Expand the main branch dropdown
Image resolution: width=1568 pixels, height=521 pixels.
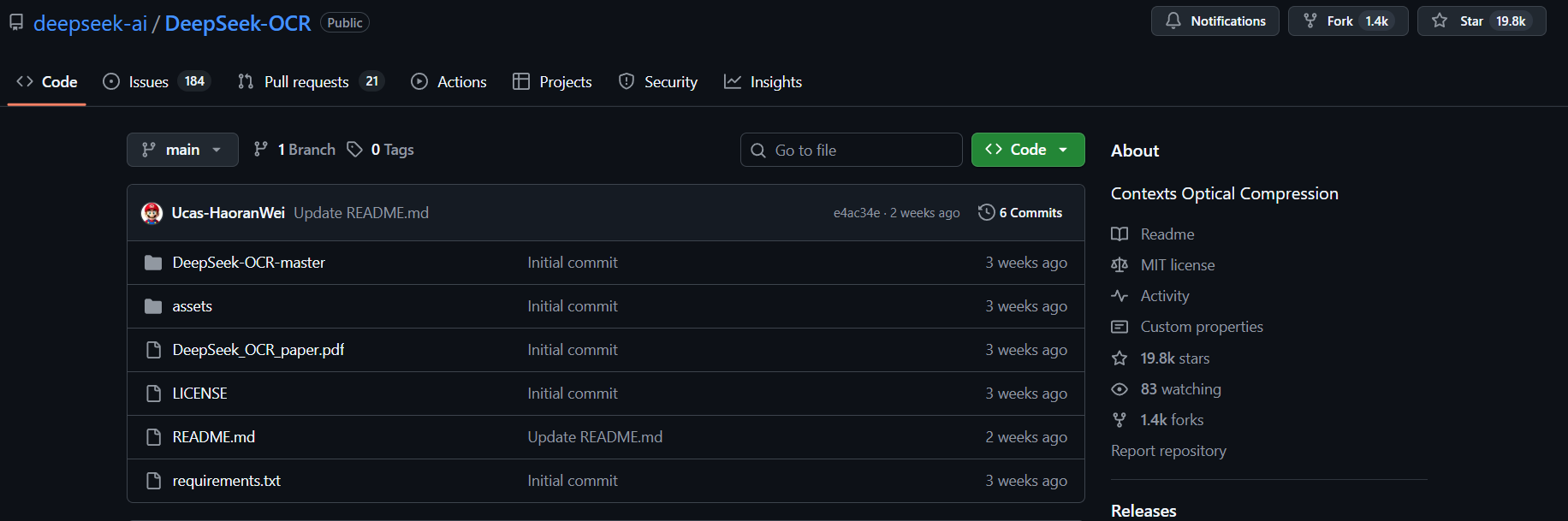[x=182, y=150]
